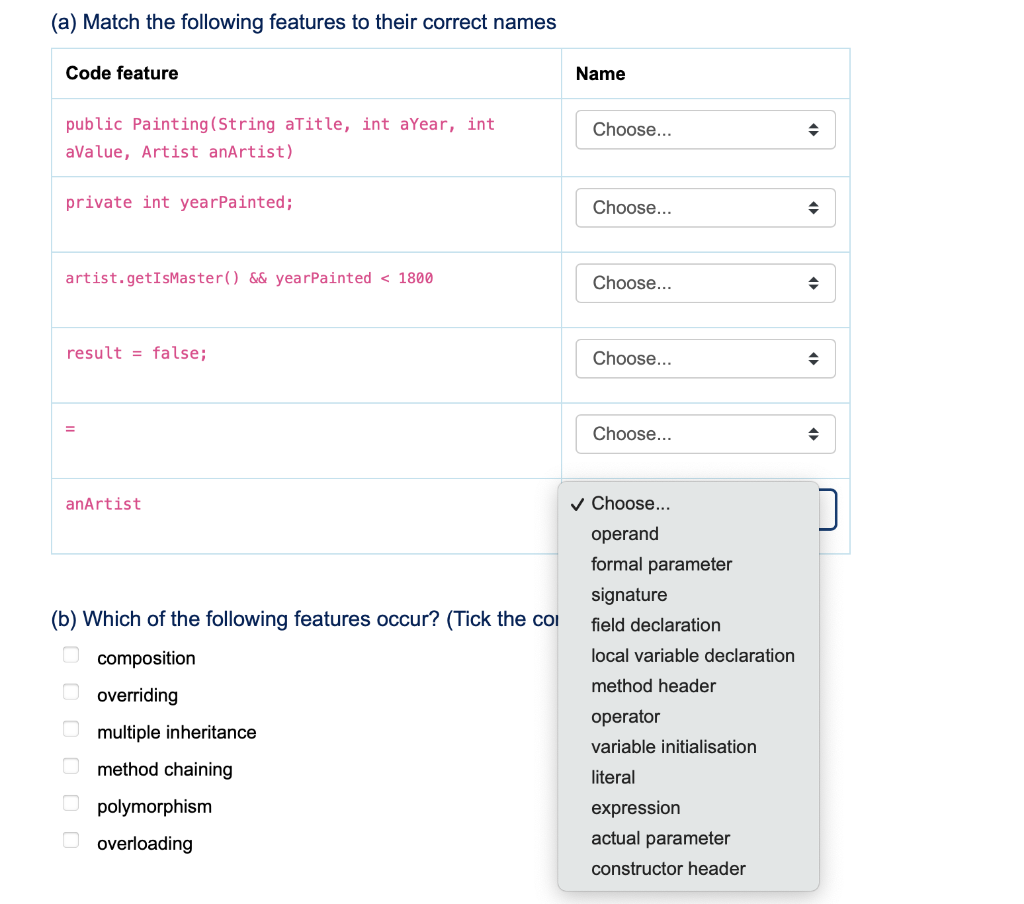Select 'literal' from the dropdown
This screenshot has height=904, width=1024.
point(688,777)
